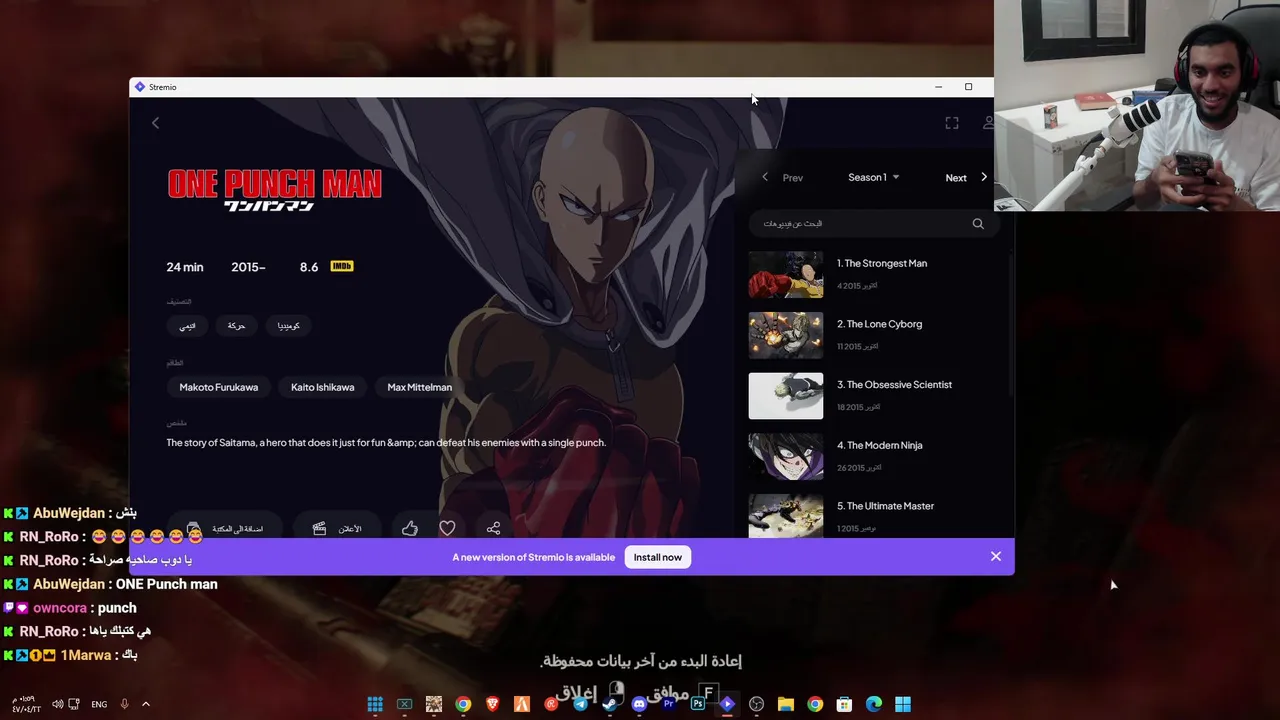Open cast member Max Mittelman
The width and height of the screenshot is (1280, 720).
click(419, 387)
